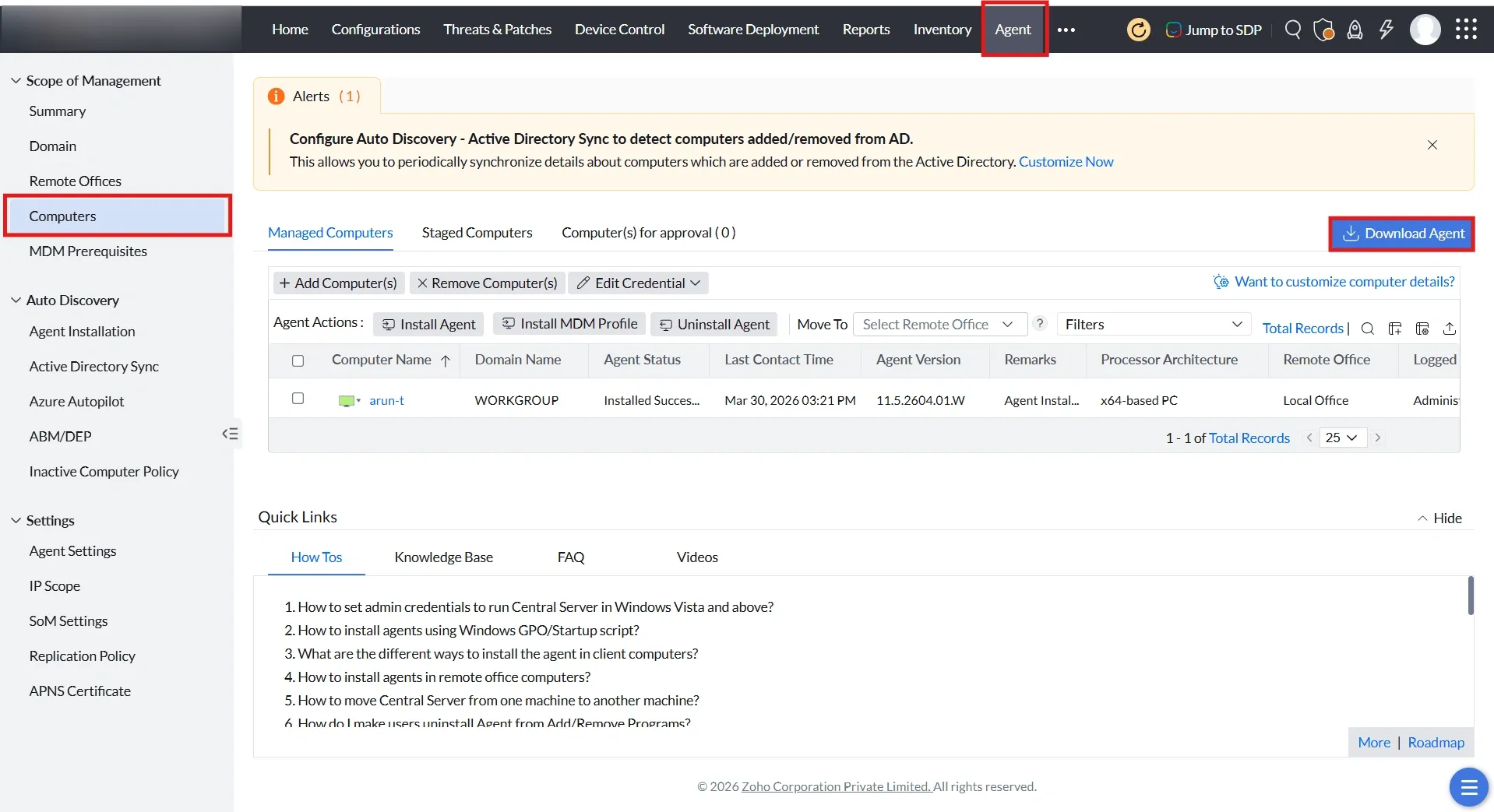This screenshot has width=1494, height=812.
Task: Open the arun-t computer link
Action: [x=386, y=400]
